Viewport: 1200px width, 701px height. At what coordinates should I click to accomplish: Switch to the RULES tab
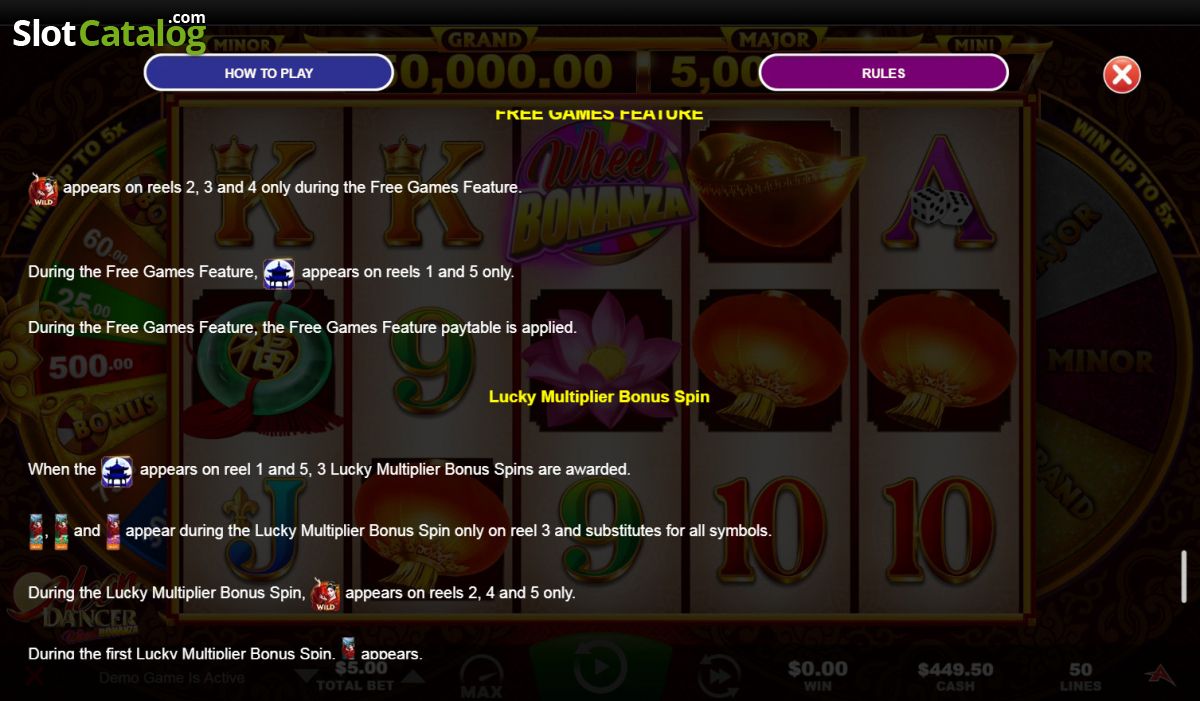883,73
